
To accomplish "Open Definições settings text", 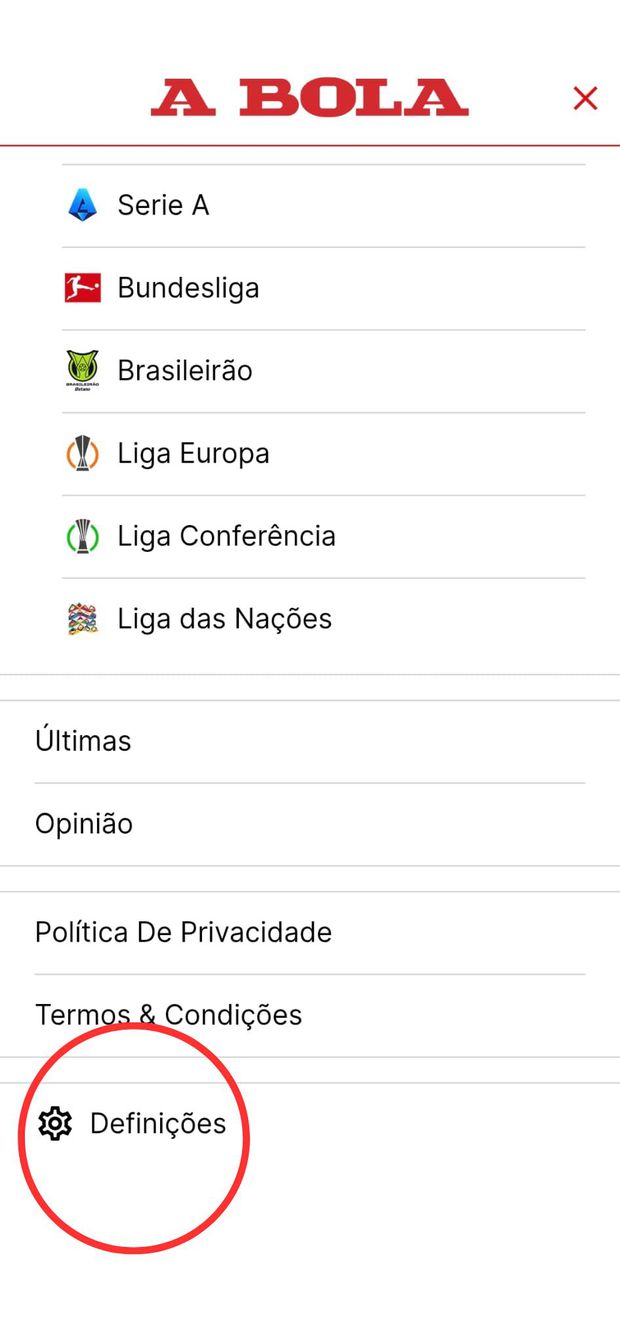I will click(158, 1124).
